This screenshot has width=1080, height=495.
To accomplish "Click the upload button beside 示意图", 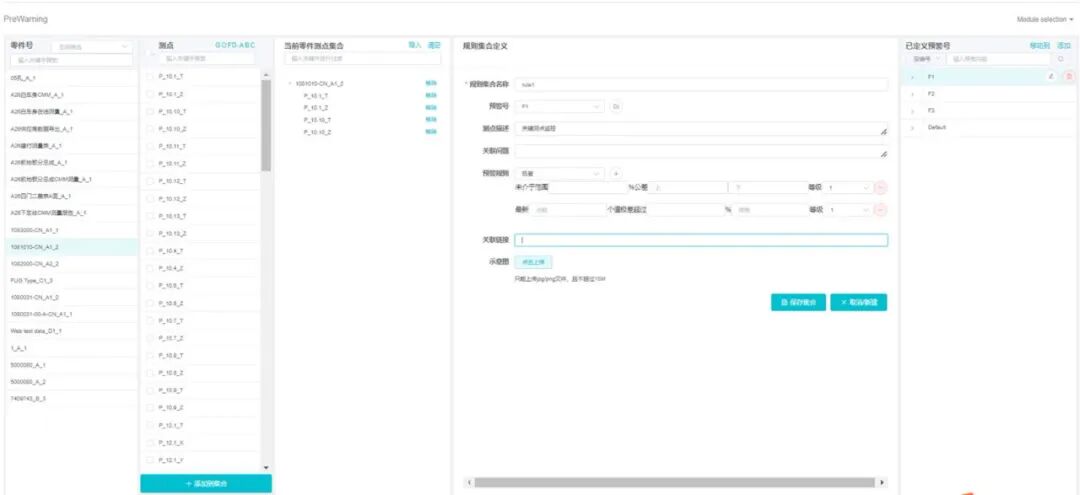I will [534, 262].
